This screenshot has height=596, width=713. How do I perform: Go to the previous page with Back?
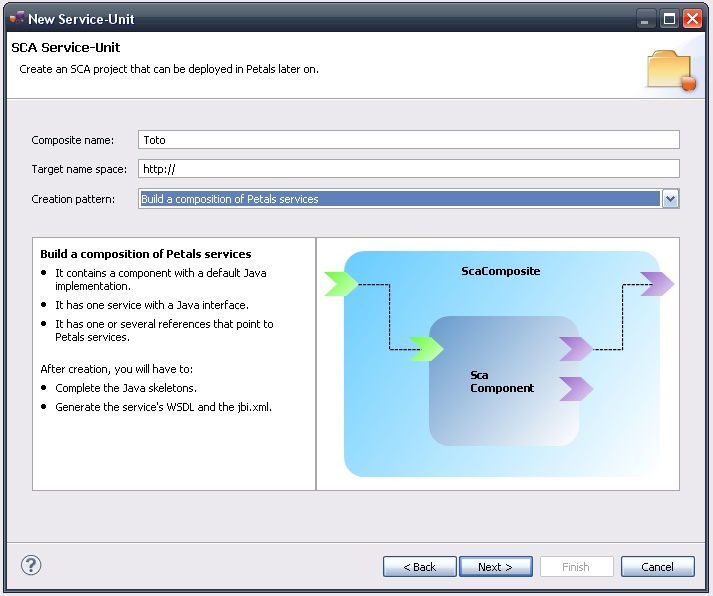[419, 567]
